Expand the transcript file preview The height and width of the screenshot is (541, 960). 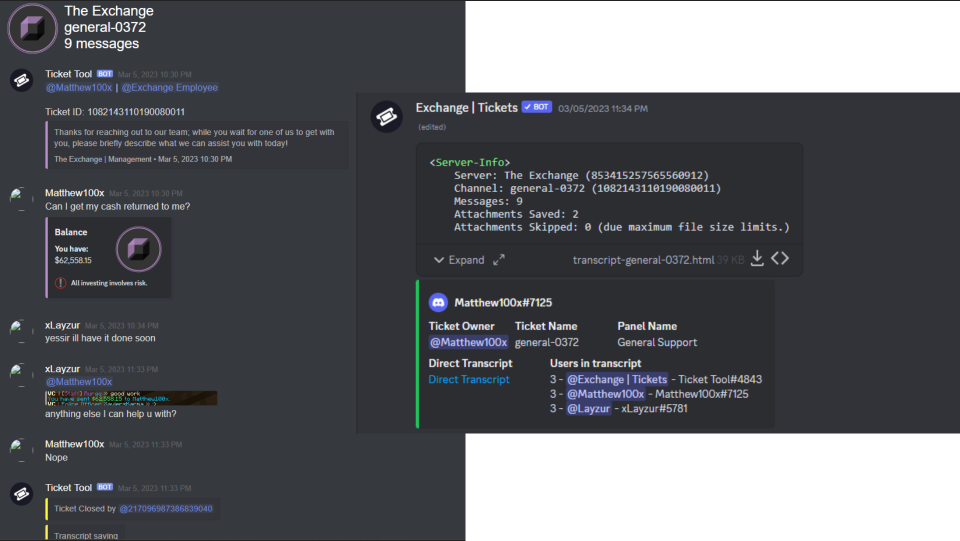click(459, 260)
